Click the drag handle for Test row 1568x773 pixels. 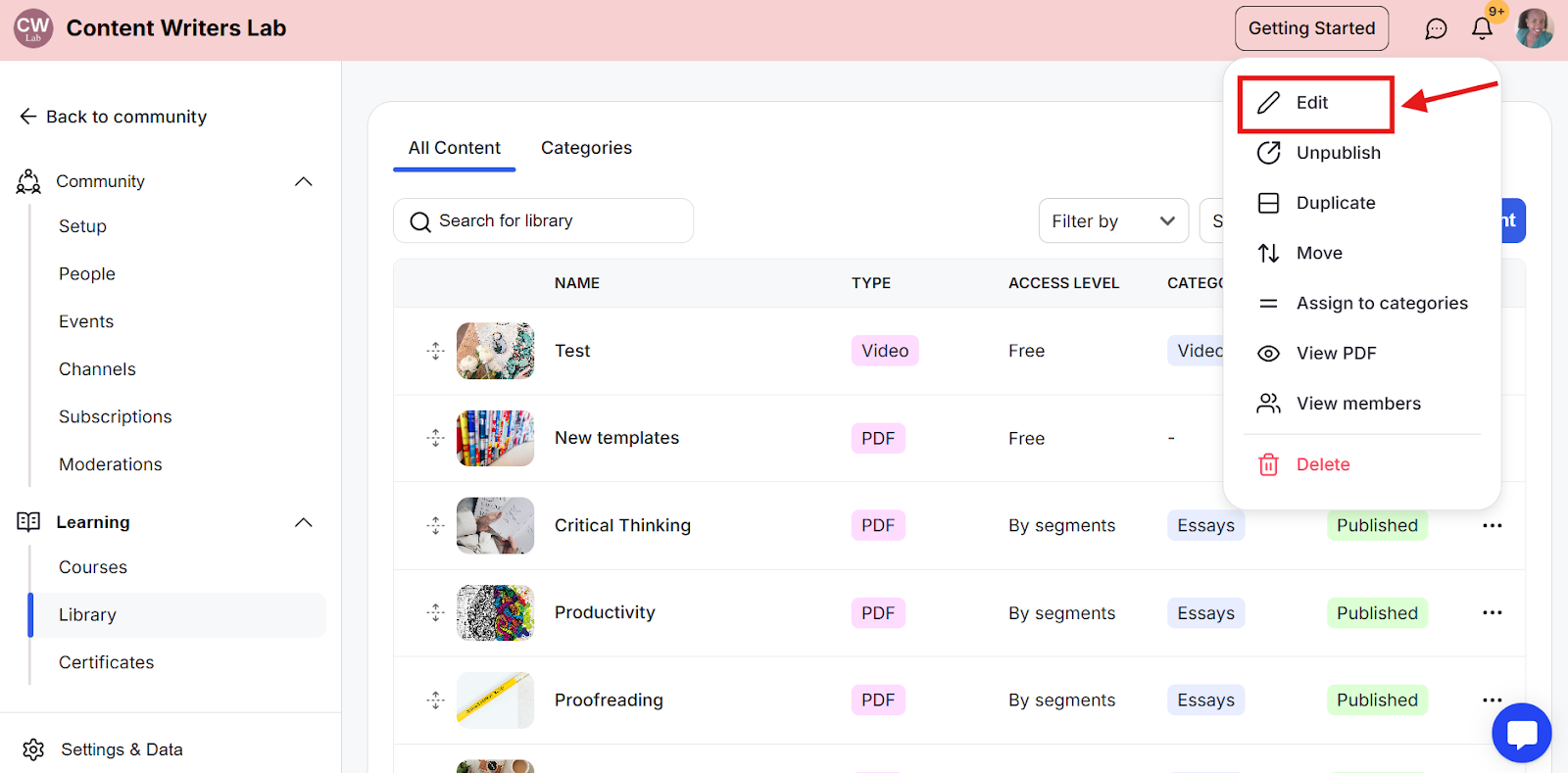(436, 351)
